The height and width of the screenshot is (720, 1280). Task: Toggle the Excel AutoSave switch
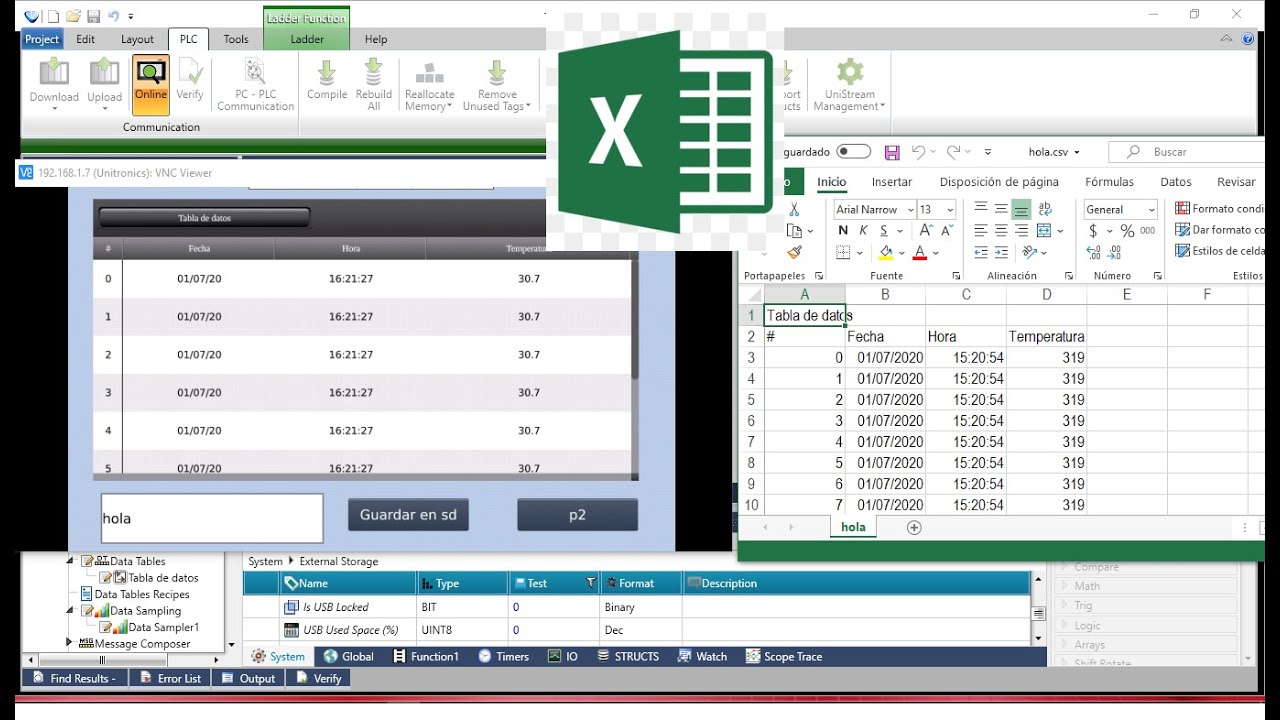[853, 152]
